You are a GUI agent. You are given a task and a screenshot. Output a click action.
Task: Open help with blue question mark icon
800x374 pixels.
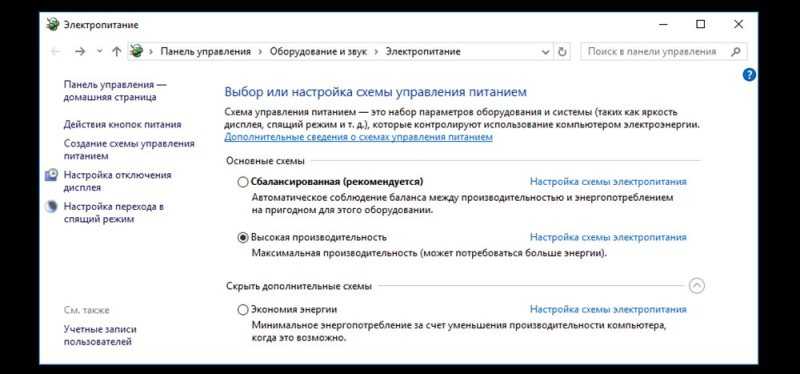pyautogui.click(x=749, y=75)
